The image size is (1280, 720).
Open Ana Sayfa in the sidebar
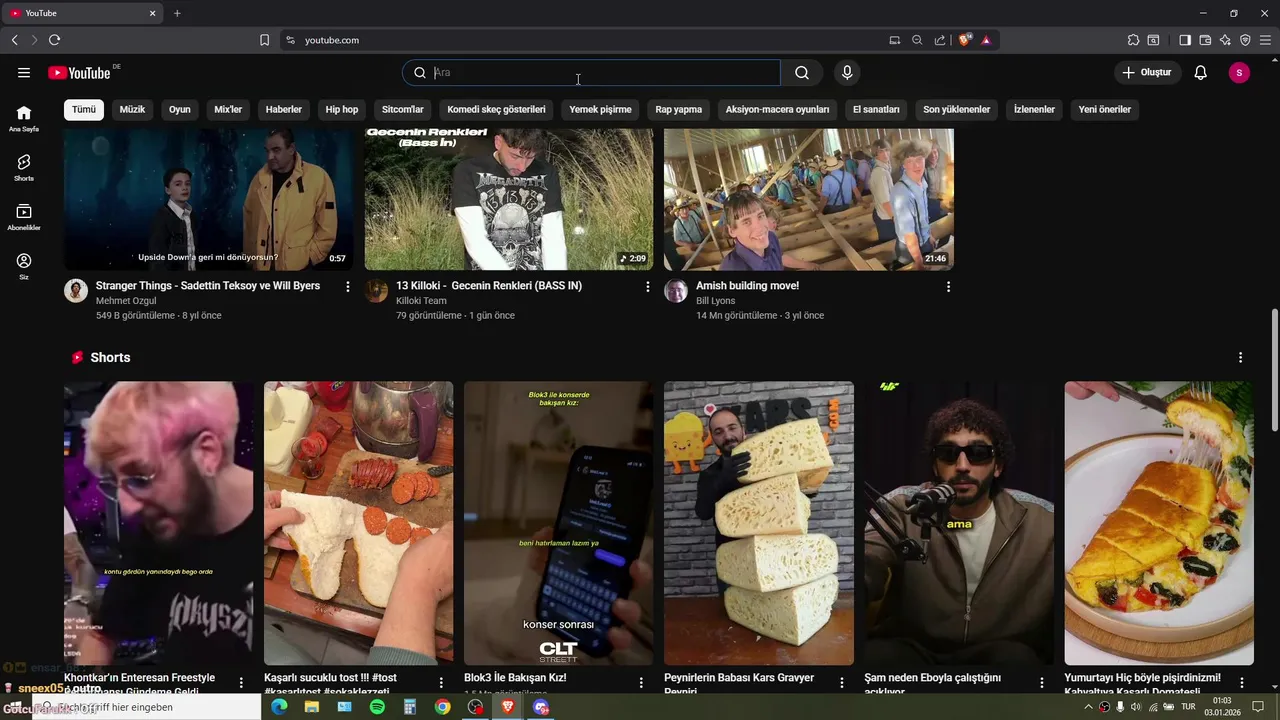[x=24, y=118]
